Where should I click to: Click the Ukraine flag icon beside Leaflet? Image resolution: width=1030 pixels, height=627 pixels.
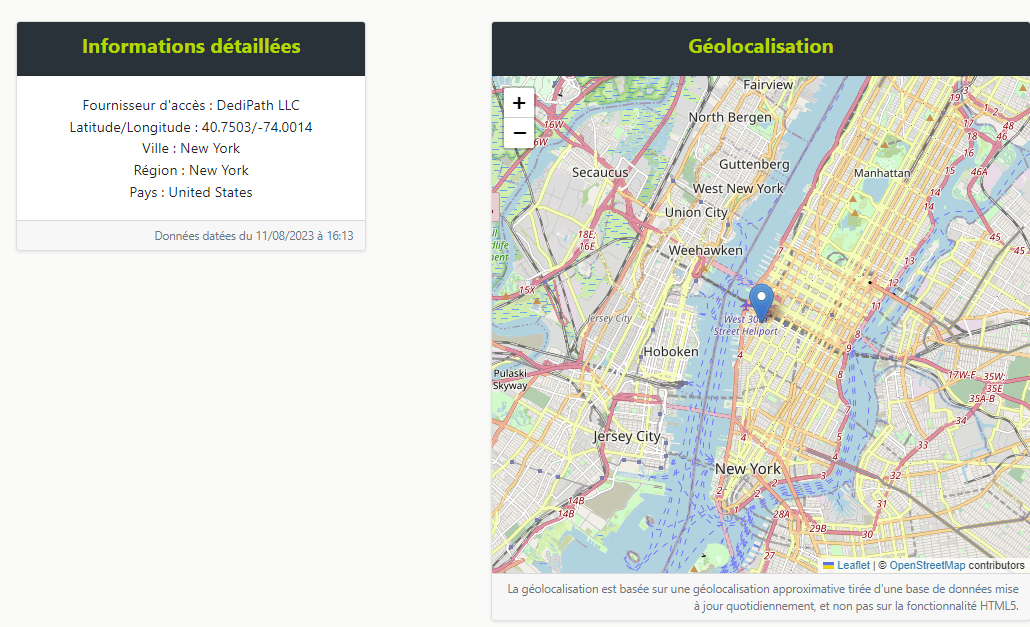coord(828,565)
